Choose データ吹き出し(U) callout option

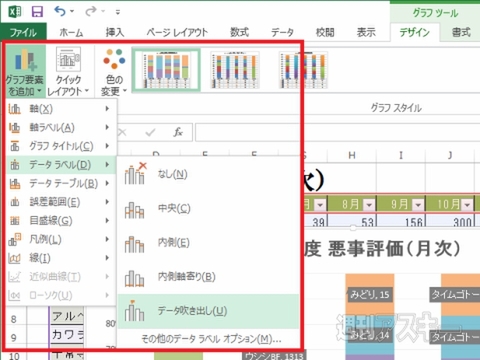[x=208, y=311]
